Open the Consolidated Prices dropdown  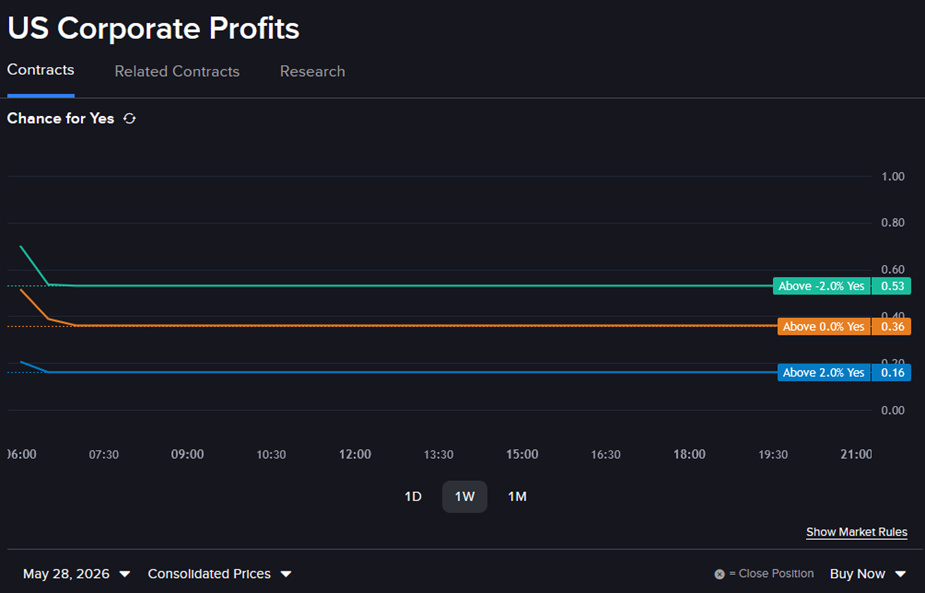[219, 574]
